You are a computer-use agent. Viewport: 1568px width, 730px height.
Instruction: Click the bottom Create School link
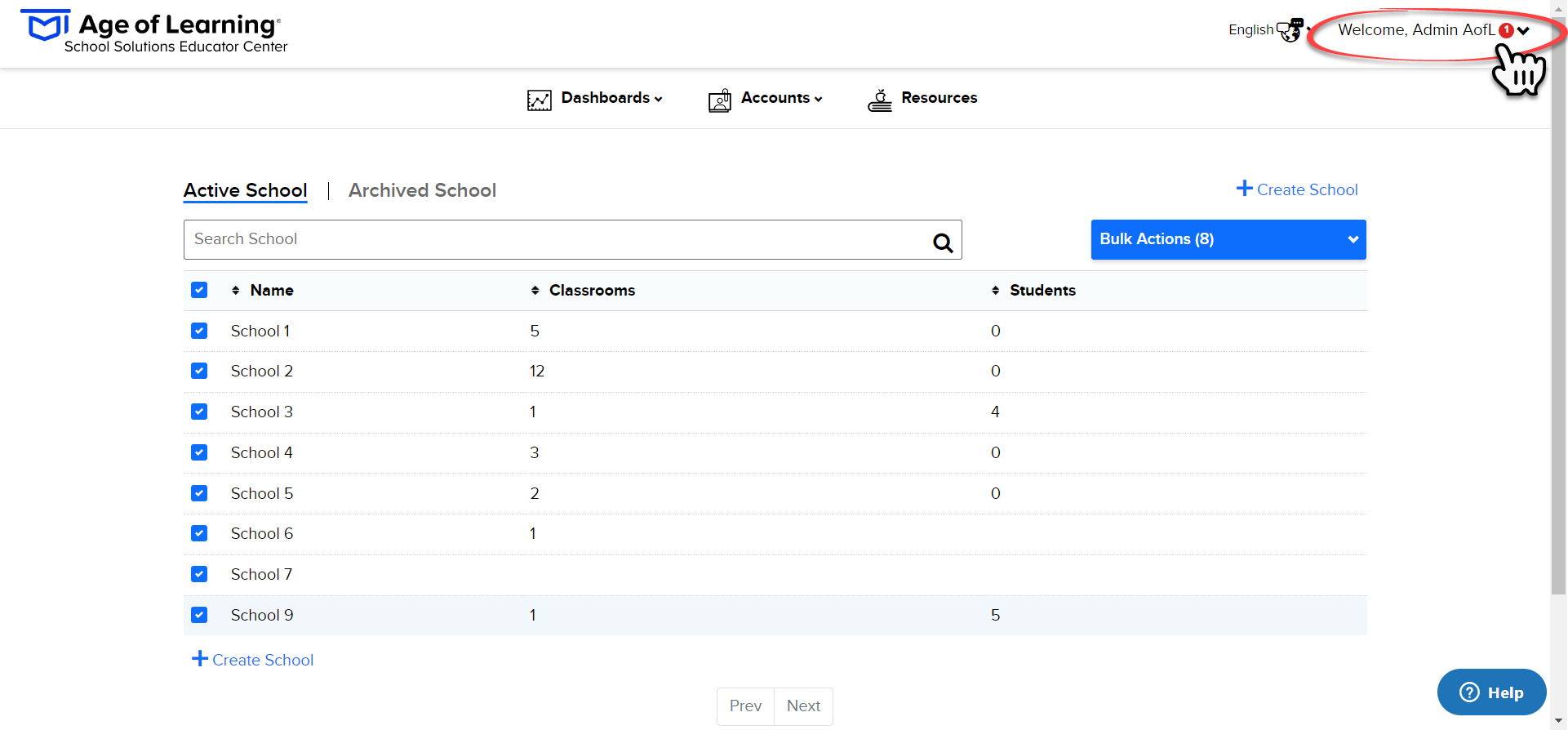point(253,660)
